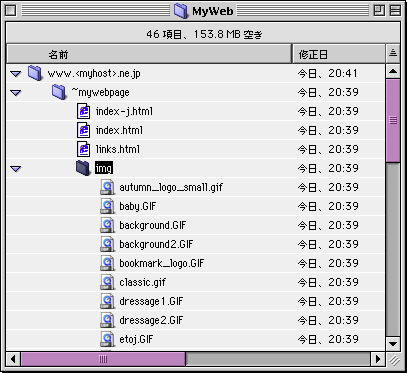407x373 pixels.
Task: Click the vertical scrollbar down arrow
Action: click(393, 344)
